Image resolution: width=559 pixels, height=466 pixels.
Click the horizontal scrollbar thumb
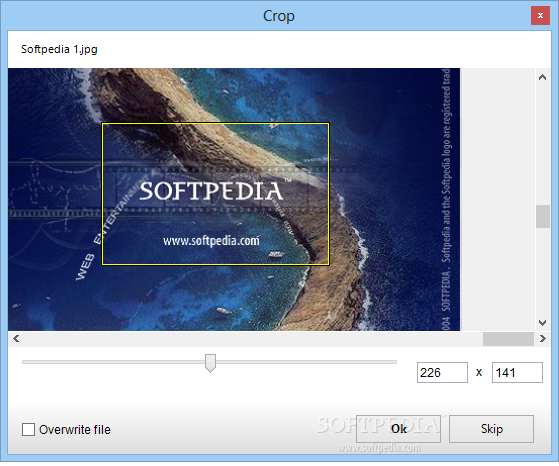click(x=508, y=339)
